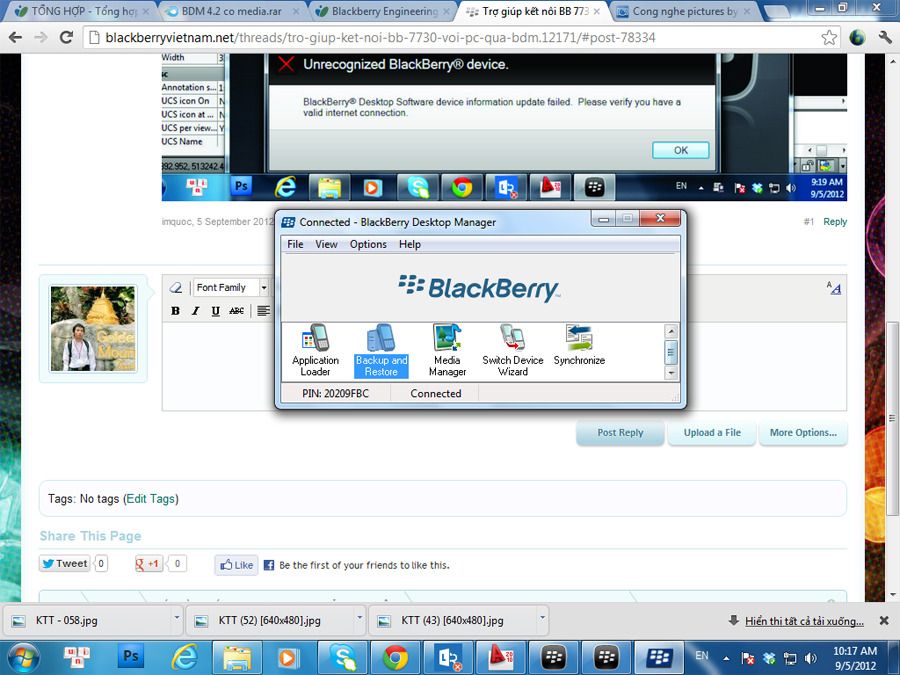Click the Remove Formatting eraser icon
The height and width of the screenshot is (675, 900).
pyautogui.click(x=176, y=288)
